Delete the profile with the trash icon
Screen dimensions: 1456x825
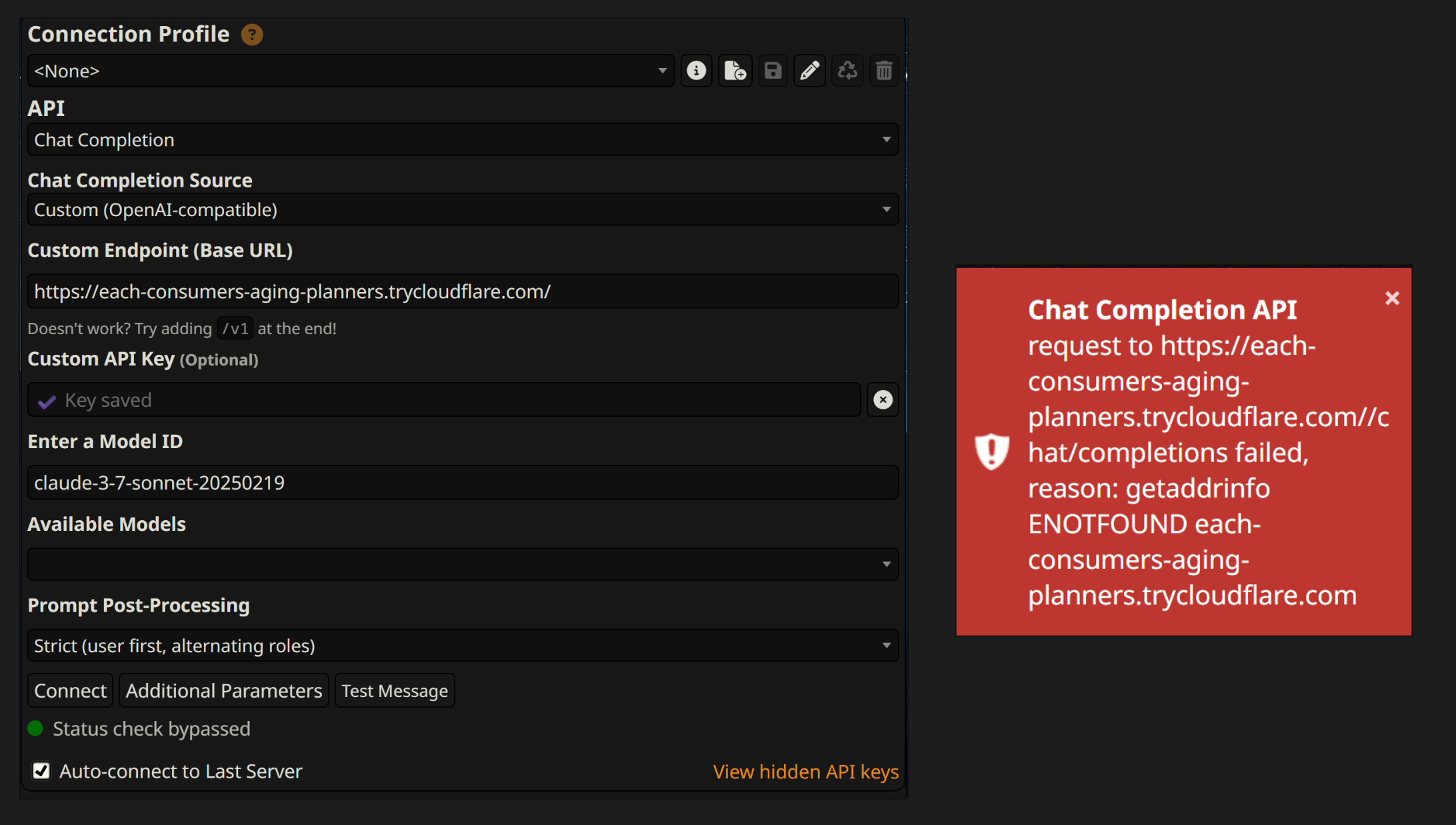[x=884, y=71]
